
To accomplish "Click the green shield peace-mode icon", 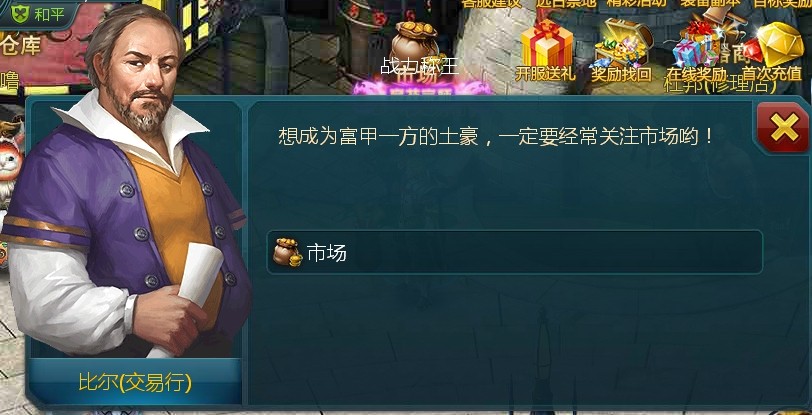I will (x=20, y=13).
